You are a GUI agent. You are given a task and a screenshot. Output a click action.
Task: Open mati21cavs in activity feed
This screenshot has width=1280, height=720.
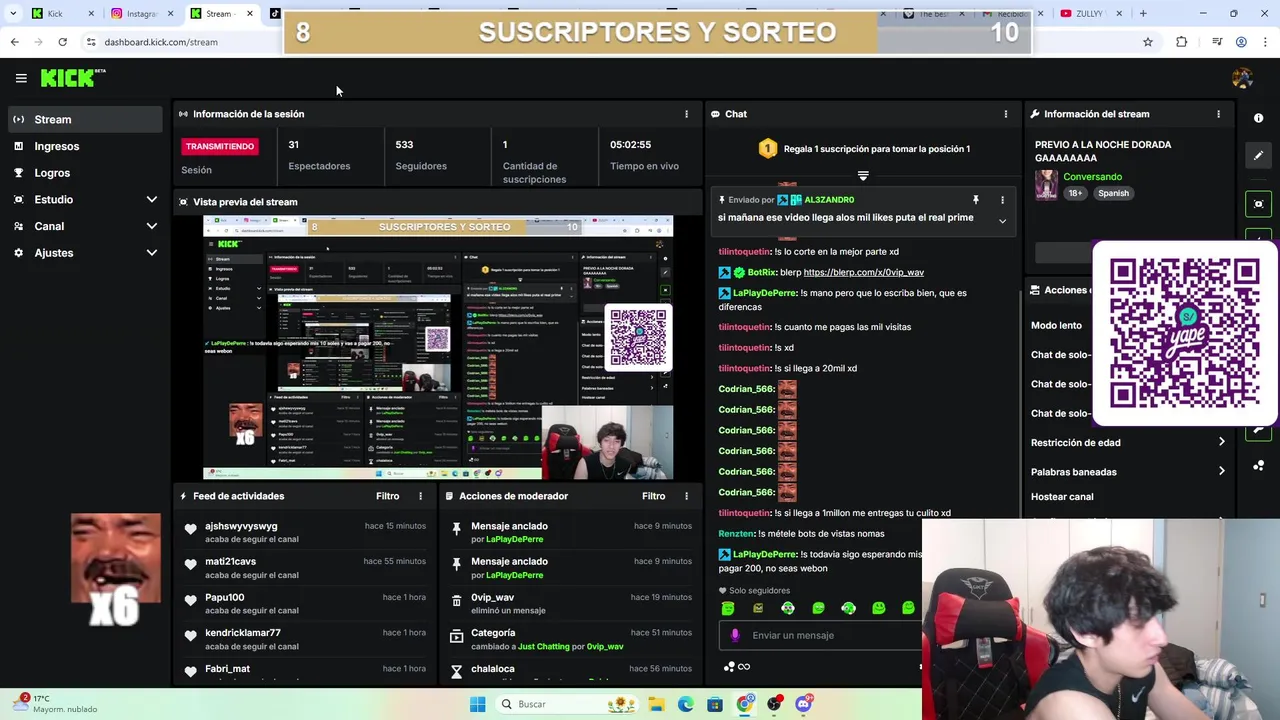tap(230, 562)
